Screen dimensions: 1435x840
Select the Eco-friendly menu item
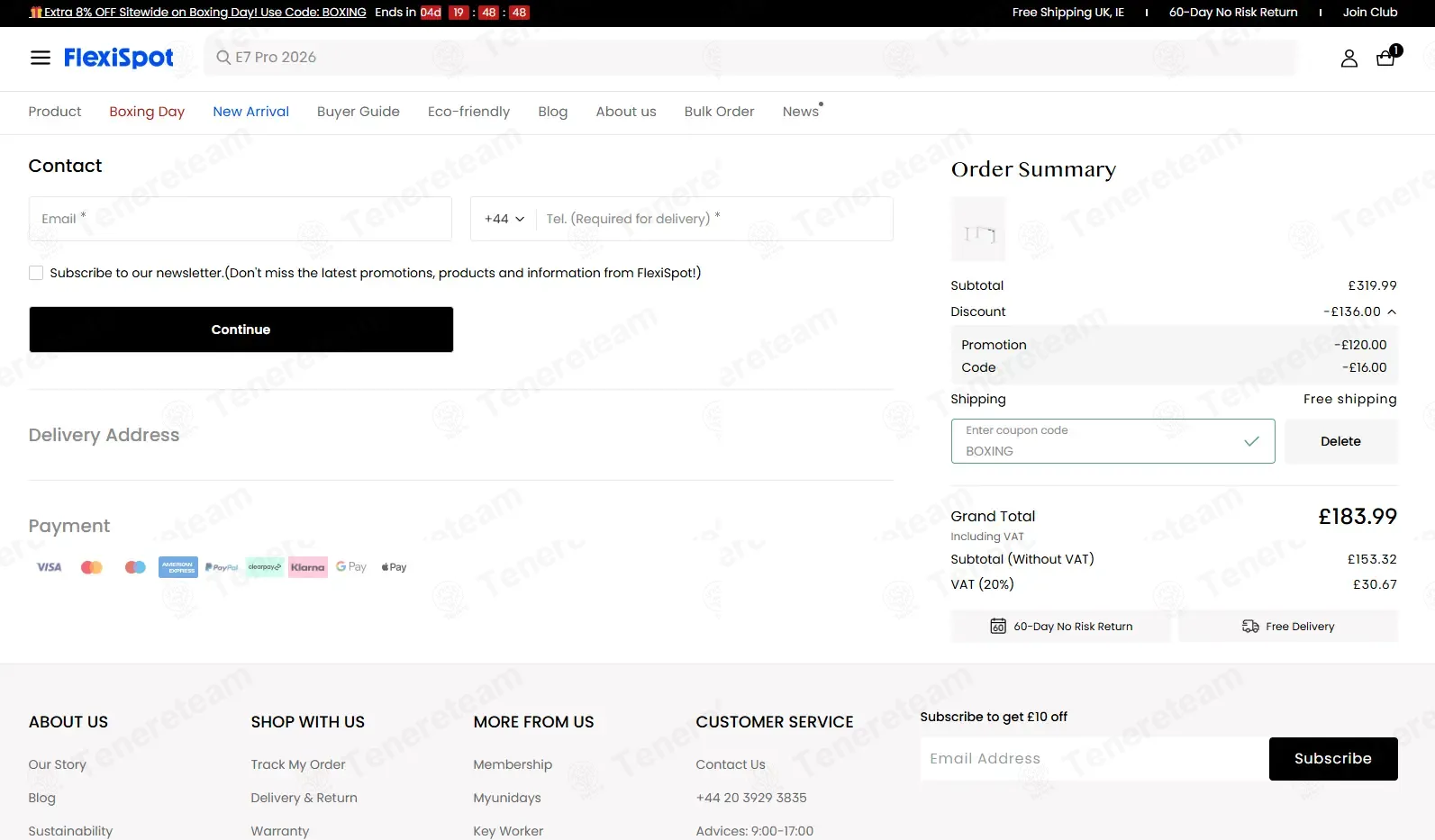tap(468, 112)
